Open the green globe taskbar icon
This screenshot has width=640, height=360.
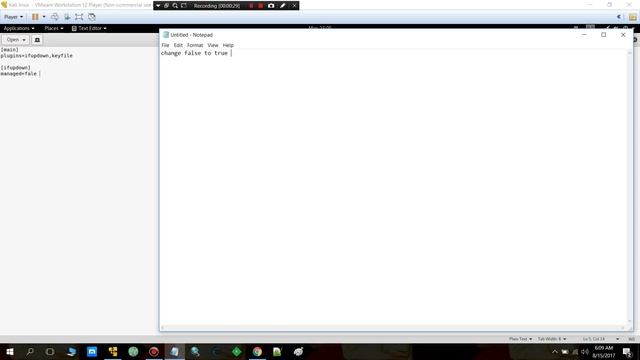133,351
